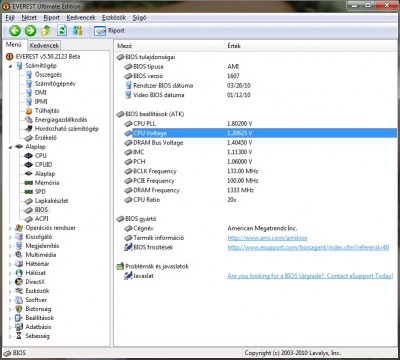Click the Számítógépnév icon in the tree
Viewport: 400px width, 360px height.
[29, 84]
